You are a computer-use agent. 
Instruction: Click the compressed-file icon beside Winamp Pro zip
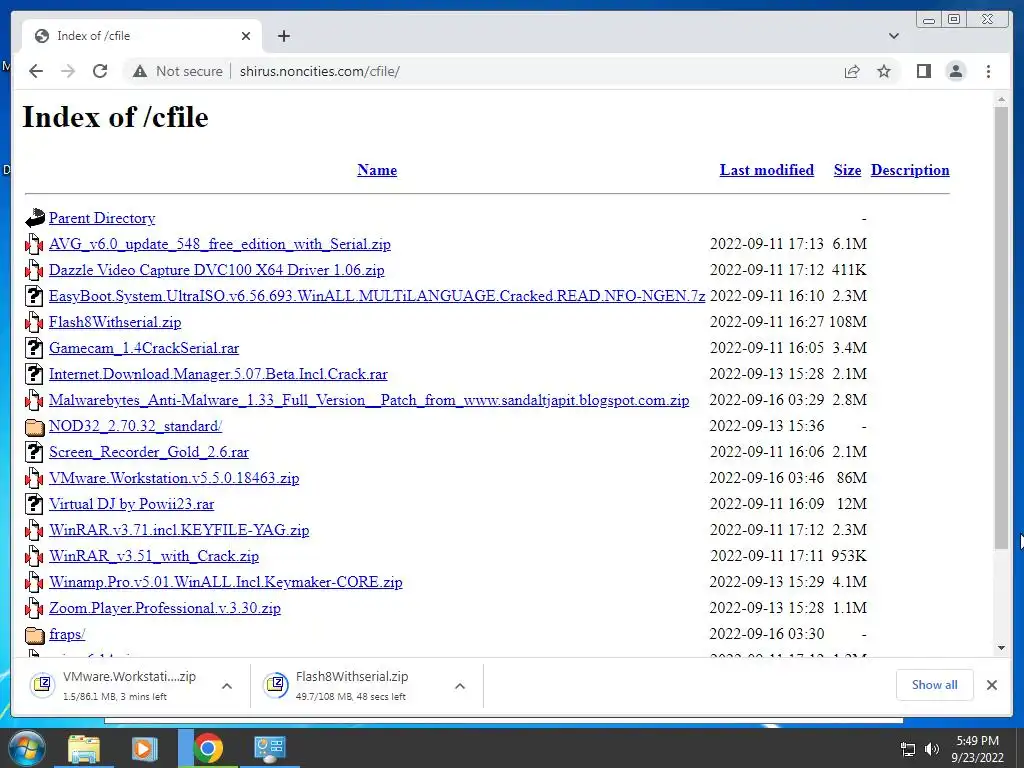pyautogui.click(x=34, y=582)
